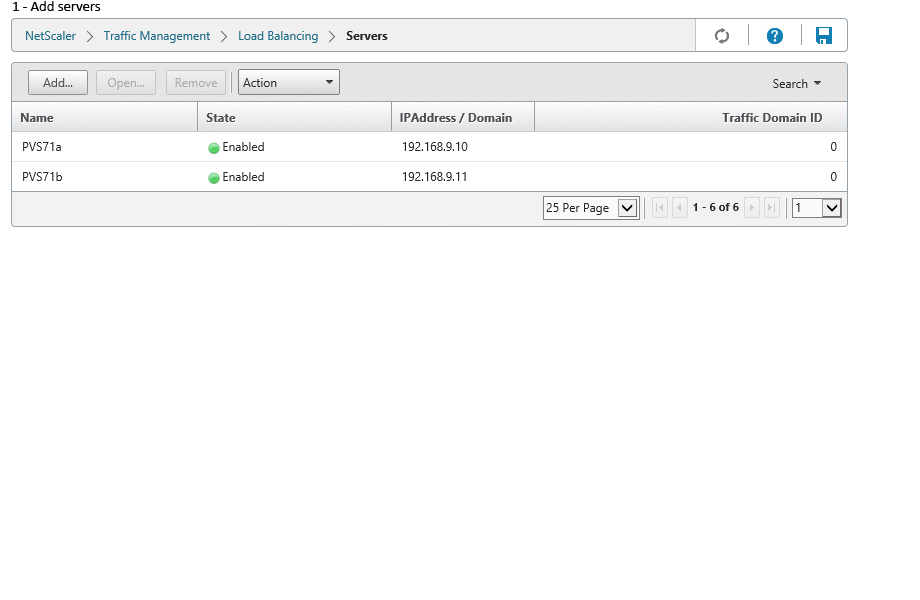
Task: Click green status icon for PVS71b
Action: click(213, 178)
